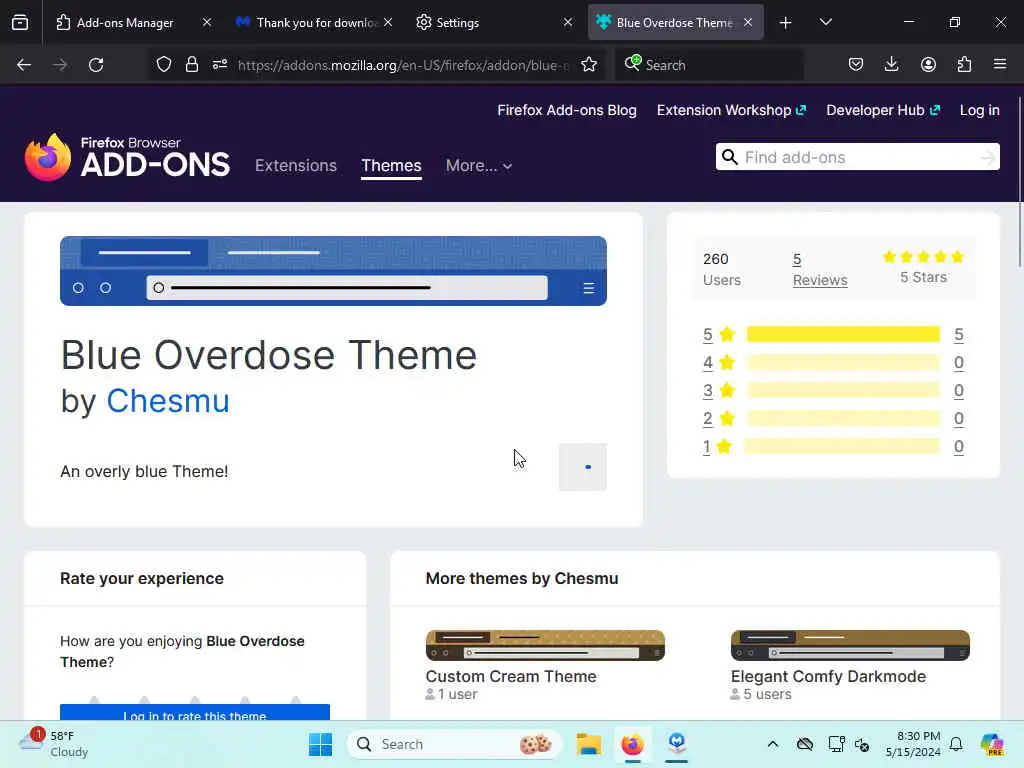Click the Firefox Add-ons logo
Screen dimensions: 1024x768
click(x=127, y=157)
